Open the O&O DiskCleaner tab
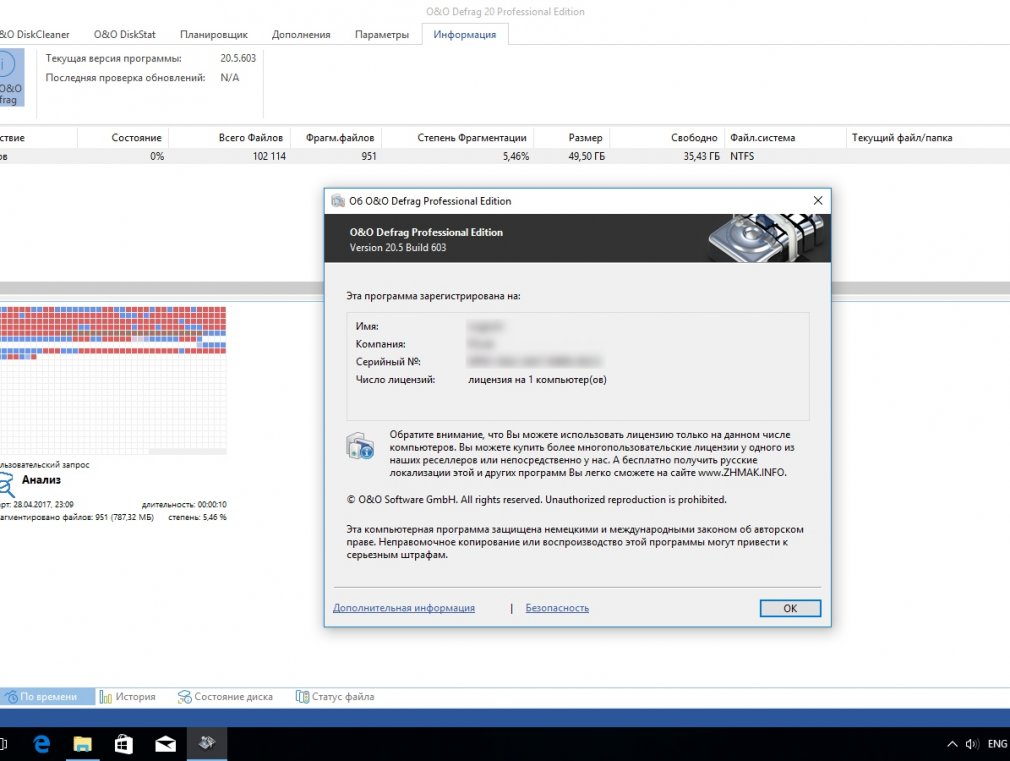 [x=34, y=35]
